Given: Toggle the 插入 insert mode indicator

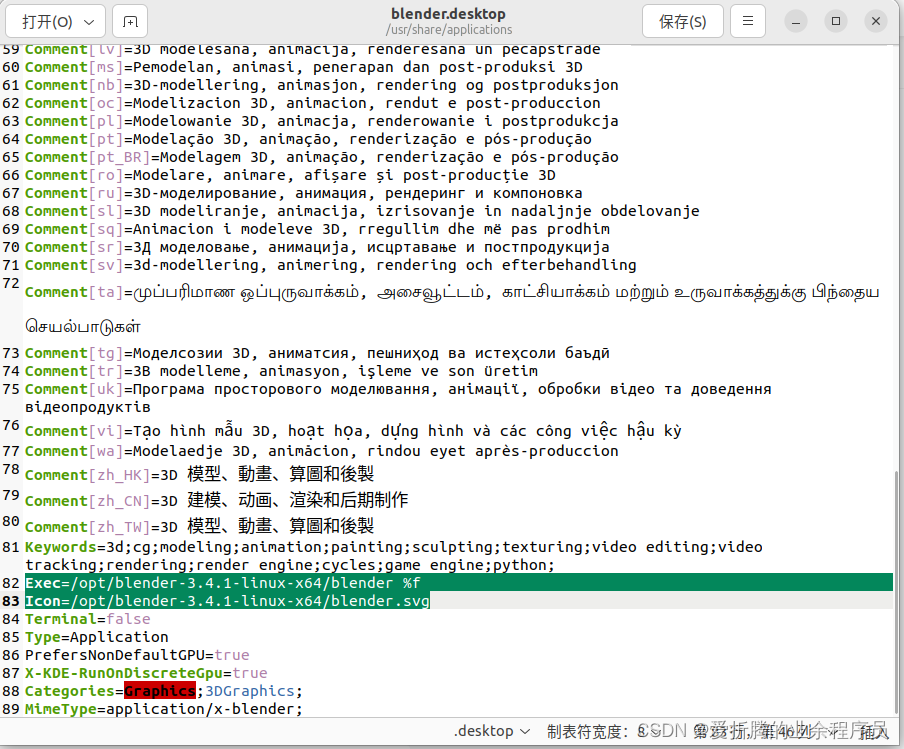Looking at the screenshot, I should 873,731.
